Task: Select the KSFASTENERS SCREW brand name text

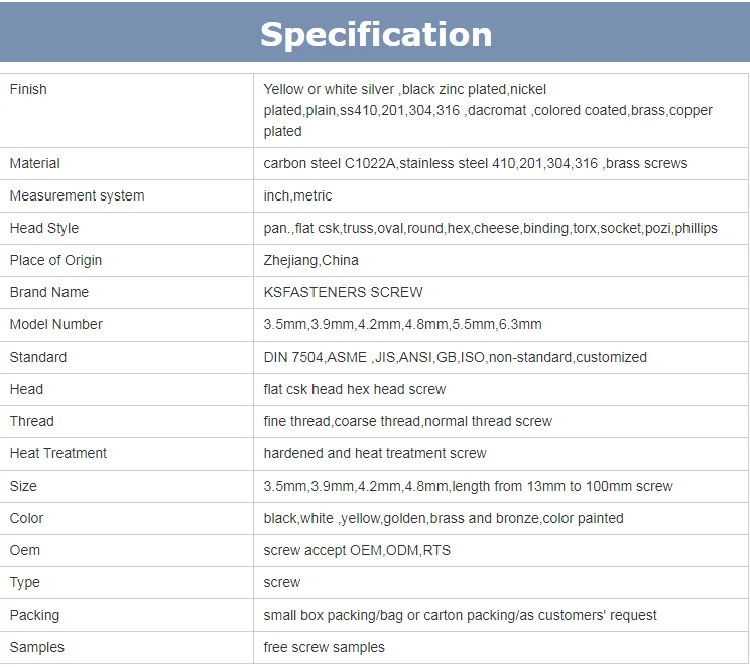Action: [x=343, y=292]
